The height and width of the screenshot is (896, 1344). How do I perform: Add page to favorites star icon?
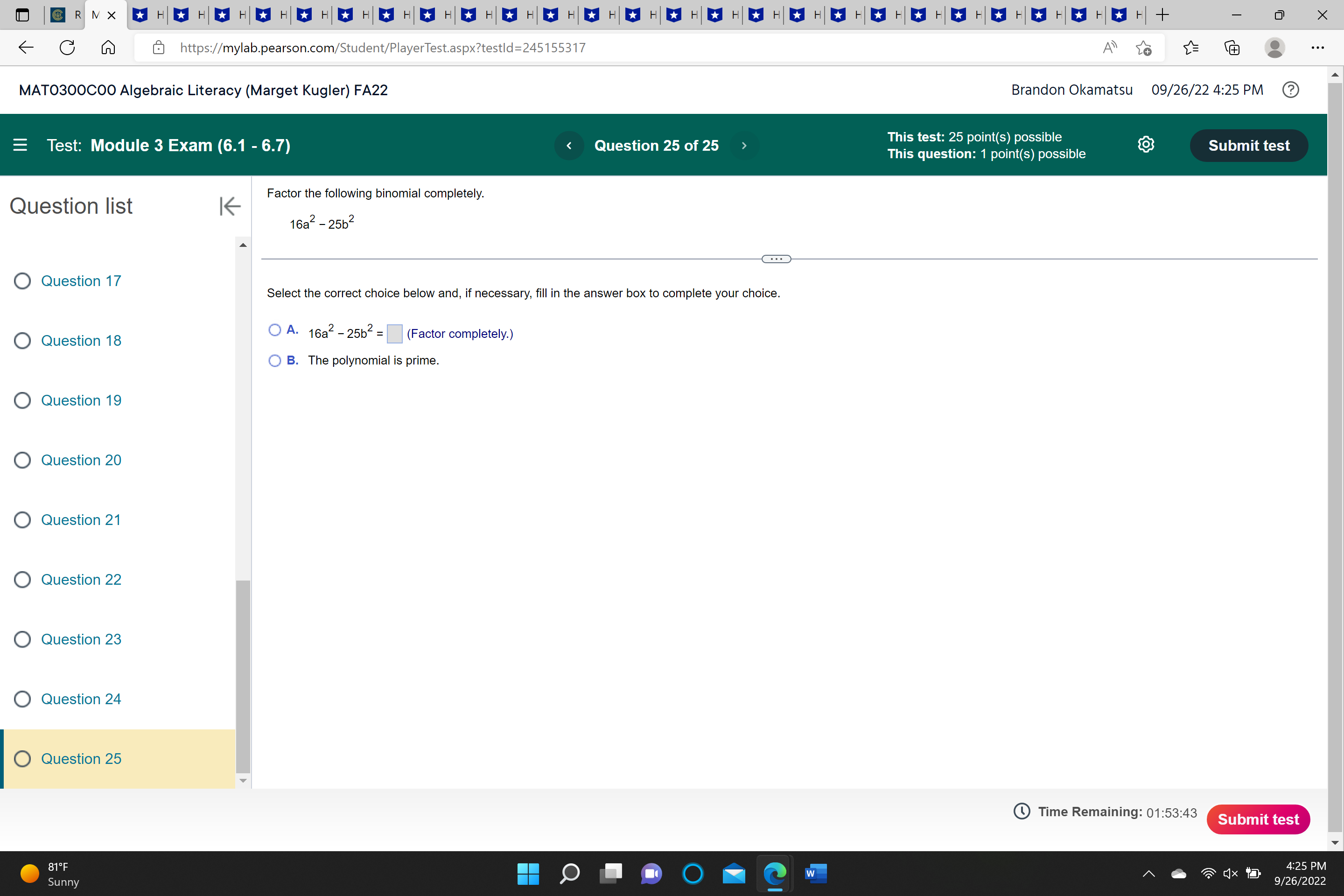pos(1143,48)
